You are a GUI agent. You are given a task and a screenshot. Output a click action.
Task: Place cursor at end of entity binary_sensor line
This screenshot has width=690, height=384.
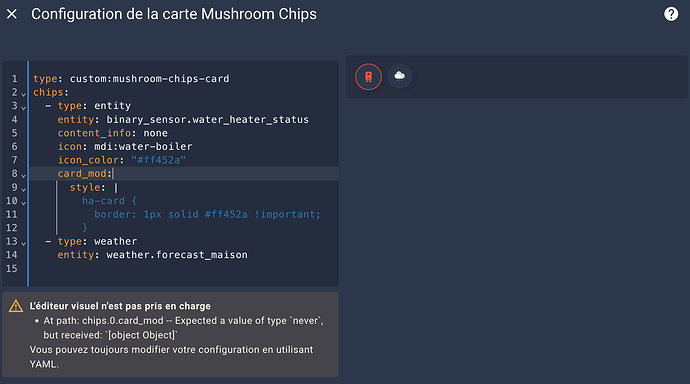coord(309,120)
